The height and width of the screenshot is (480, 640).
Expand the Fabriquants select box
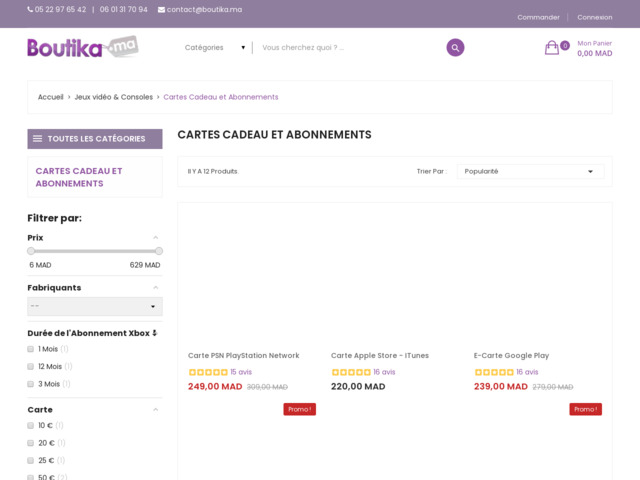click(x=94, y=306)
